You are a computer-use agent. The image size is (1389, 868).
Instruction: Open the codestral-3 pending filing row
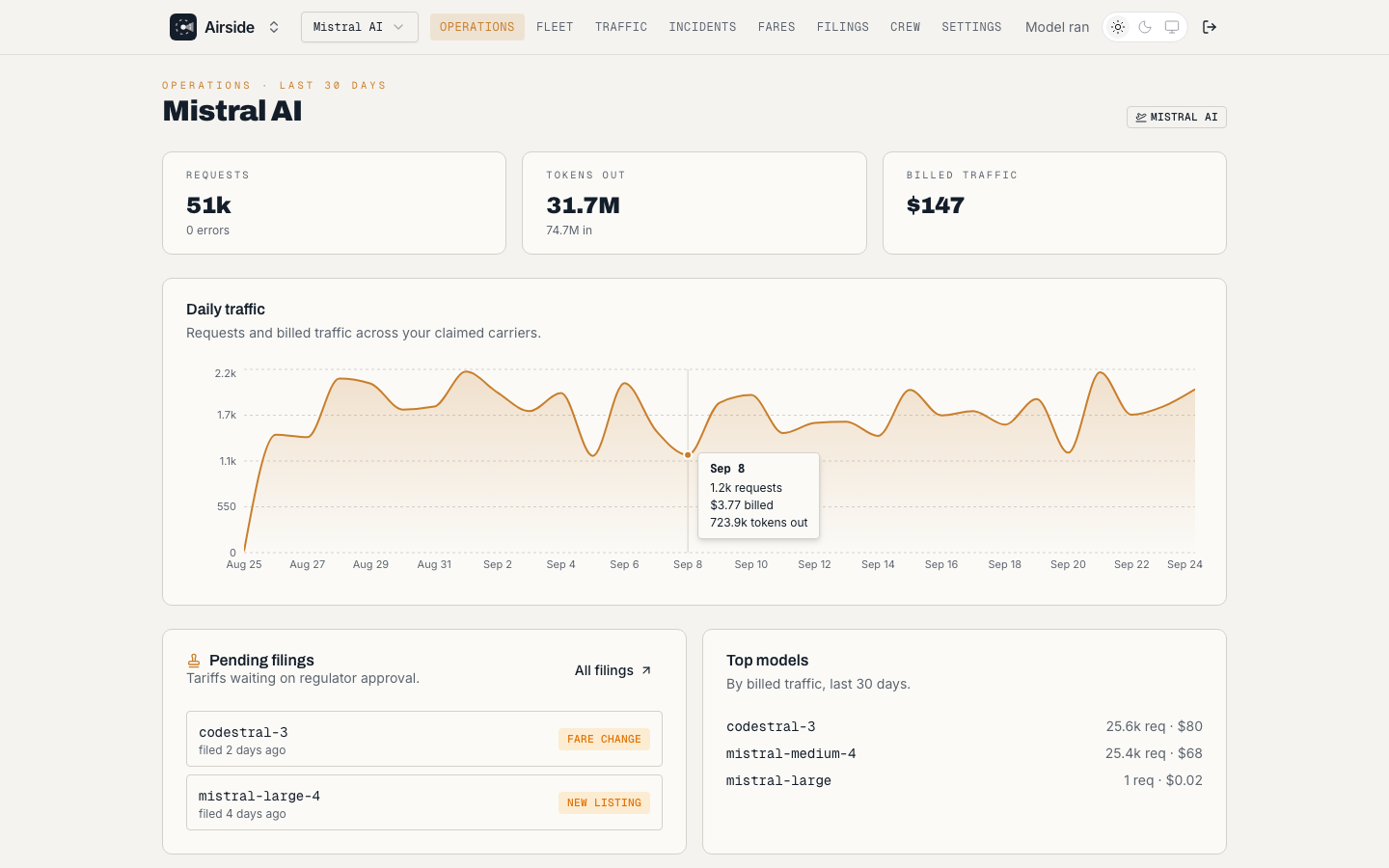pos(424,739)
